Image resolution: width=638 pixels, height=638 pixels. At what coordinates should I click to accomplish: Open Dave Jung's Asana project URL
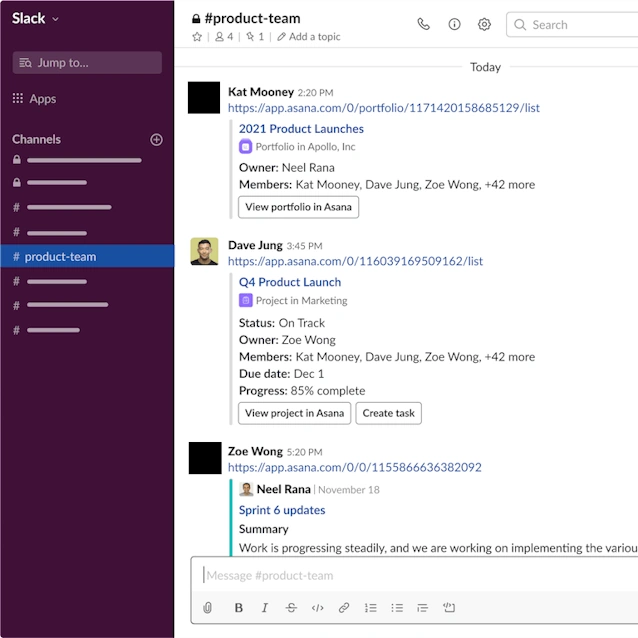(x=355, y=261)
